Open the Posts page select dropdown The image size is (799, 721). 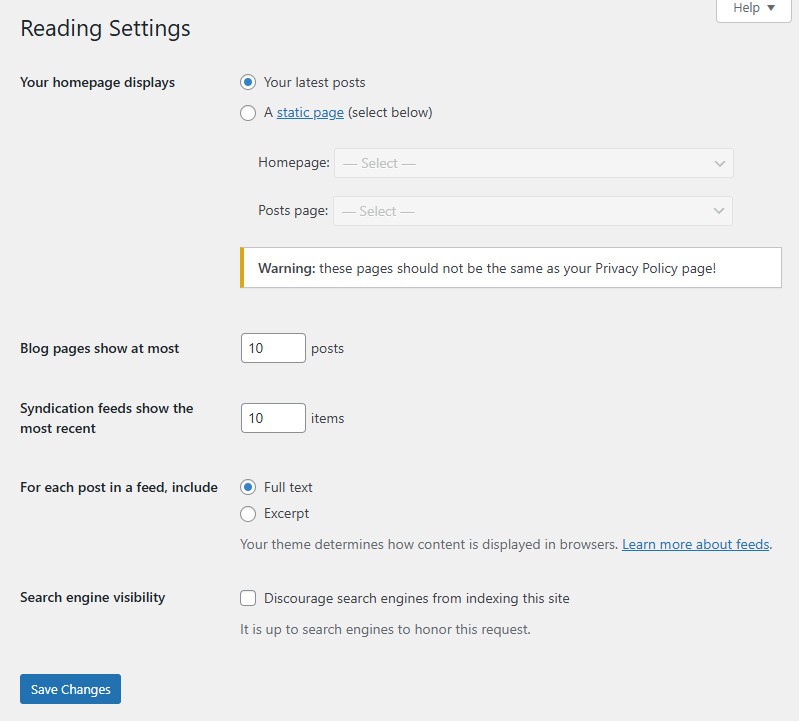pos(533,211)
